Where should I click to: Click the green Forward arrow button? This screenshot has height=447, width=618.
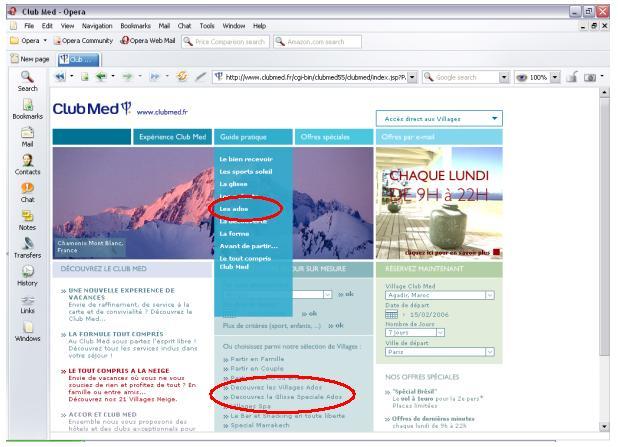point(127,76)
